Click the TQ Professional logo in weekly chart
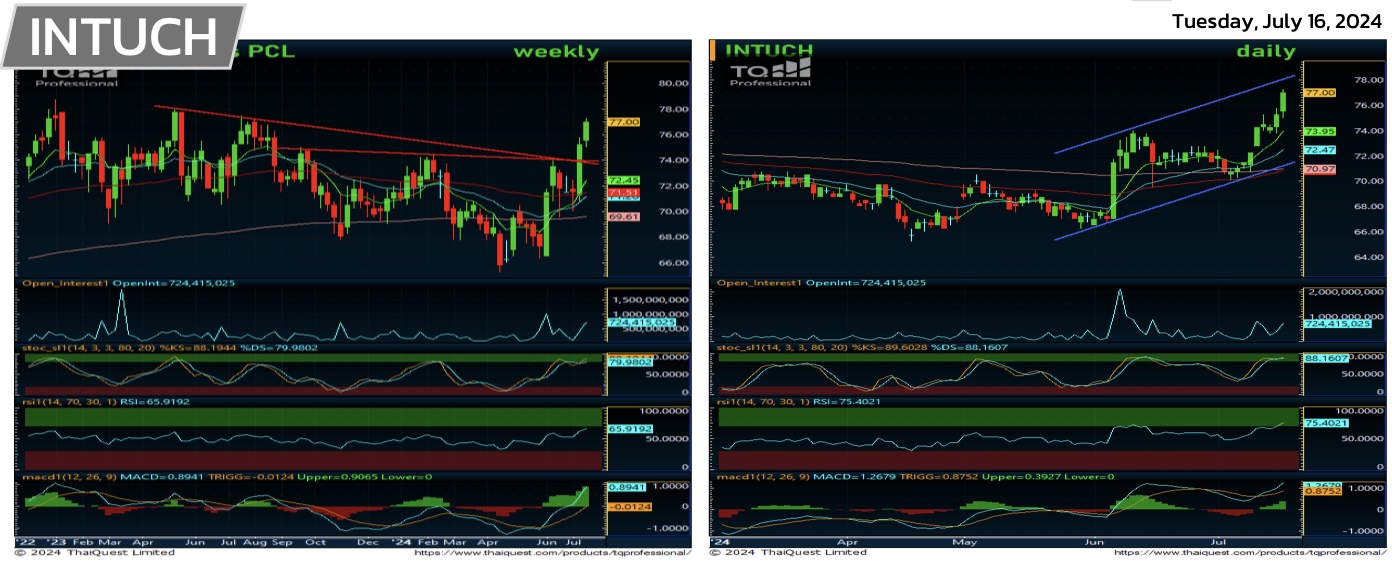The height and width of the screenshot is (564, 1392). pyautogui.click(x=76, y=74)
